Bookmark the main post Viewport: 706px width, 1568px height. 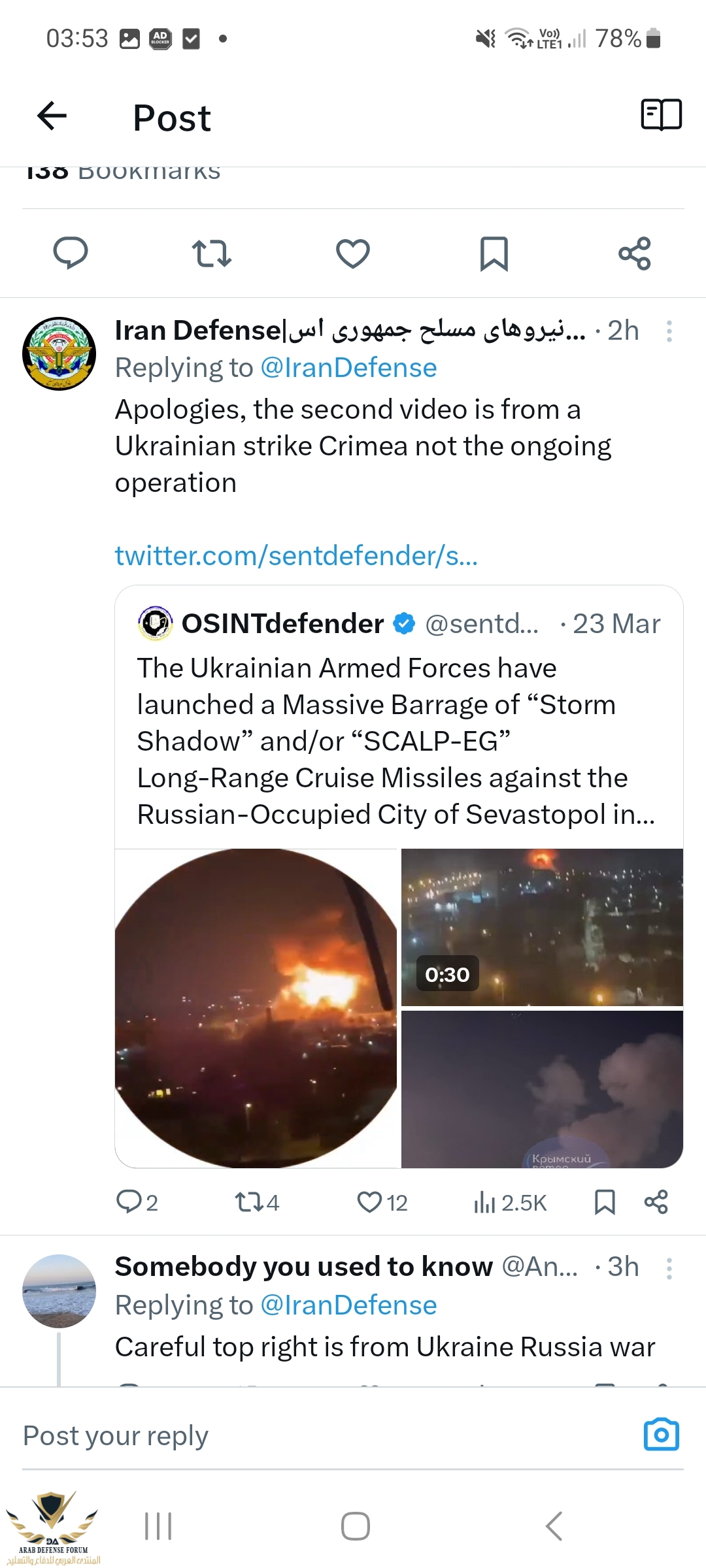pyautogui.click(x=494, y=253)
